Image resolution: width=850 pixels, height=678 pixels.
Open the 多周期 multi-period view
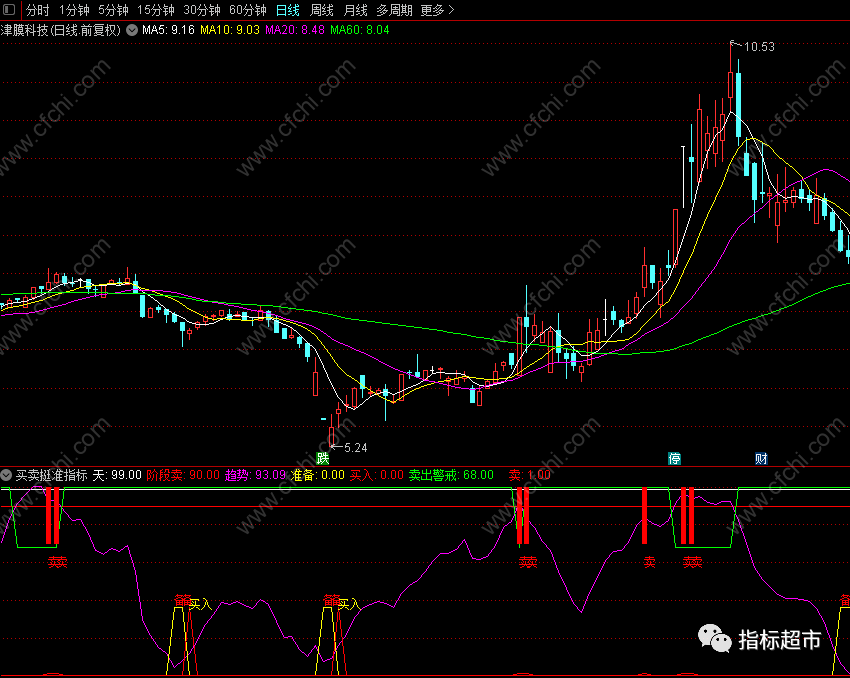[395, 10]
